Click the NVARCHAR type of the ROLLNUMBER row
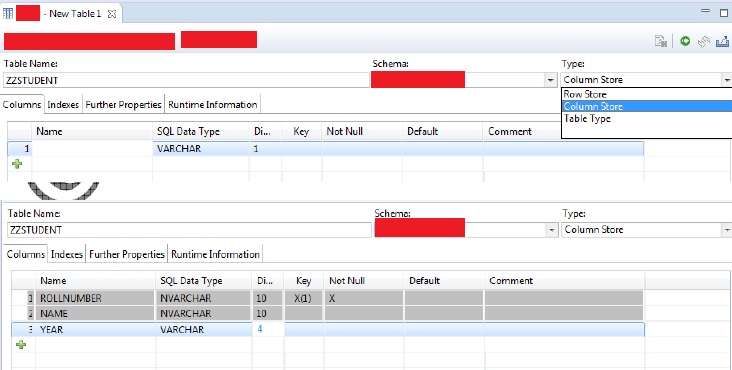The height and width of the screenshot is (370, 732). click(203, 298)
